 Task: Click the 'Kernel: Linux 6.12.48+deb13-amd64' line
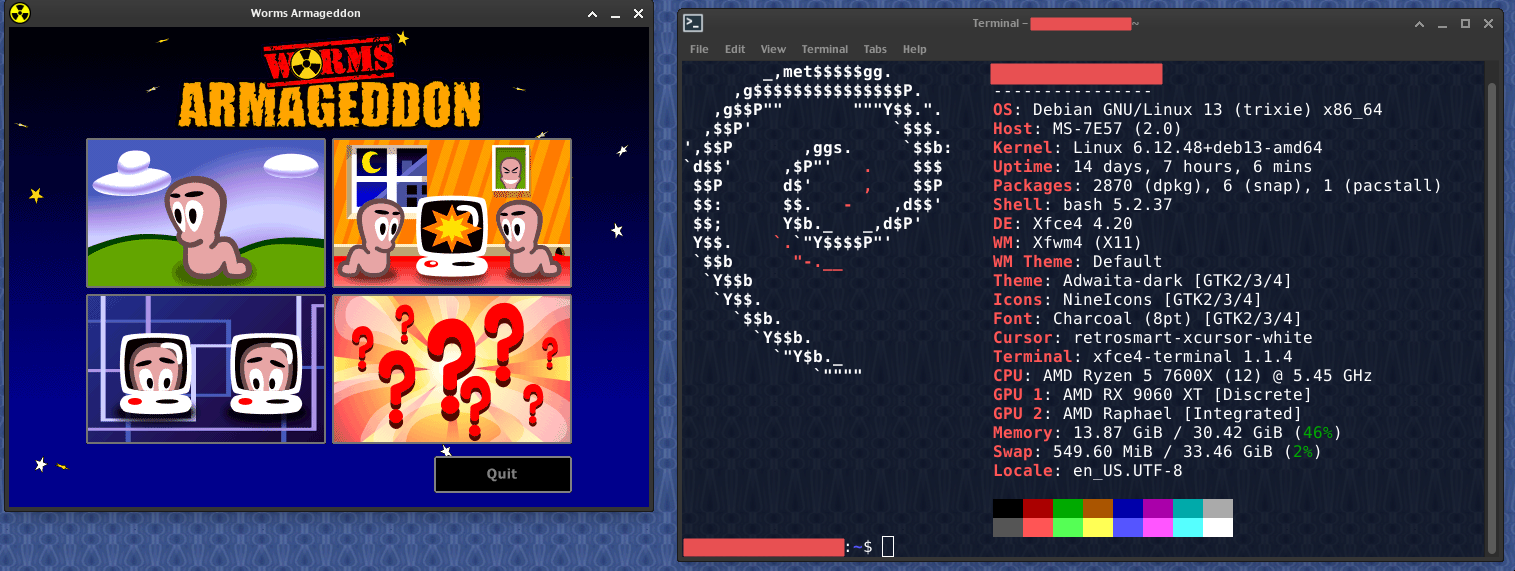[x=1157, y=148]
